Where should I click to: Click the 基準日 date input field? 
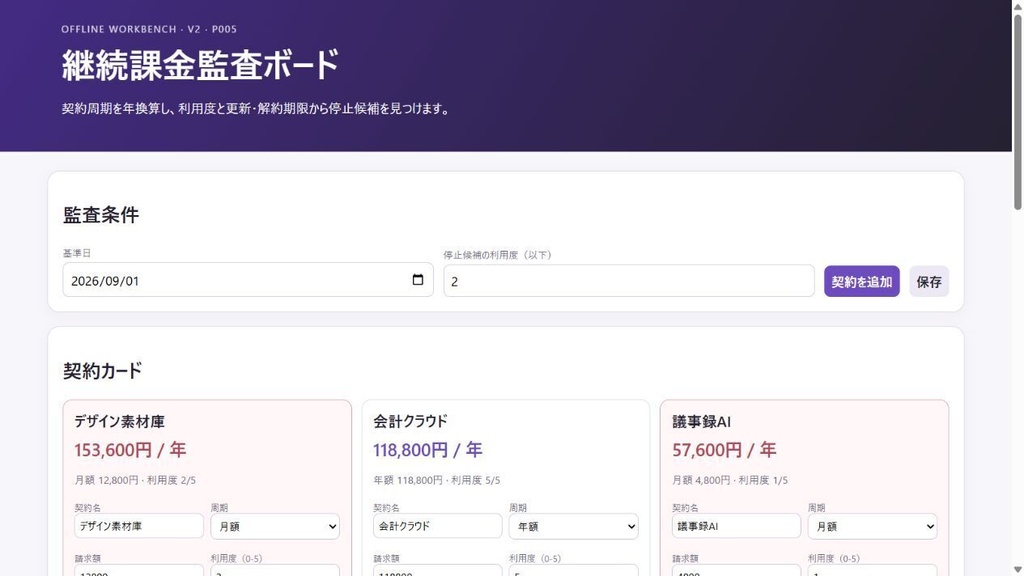pyautogui.click(x=248, y=280)
